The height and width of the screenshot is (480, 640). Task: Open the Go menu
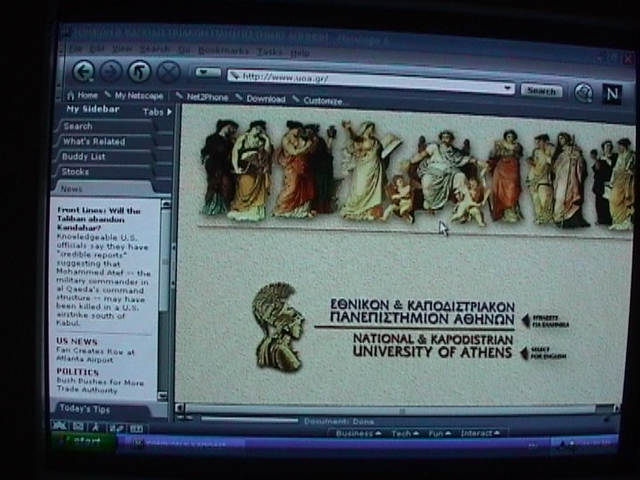[184, 50]
